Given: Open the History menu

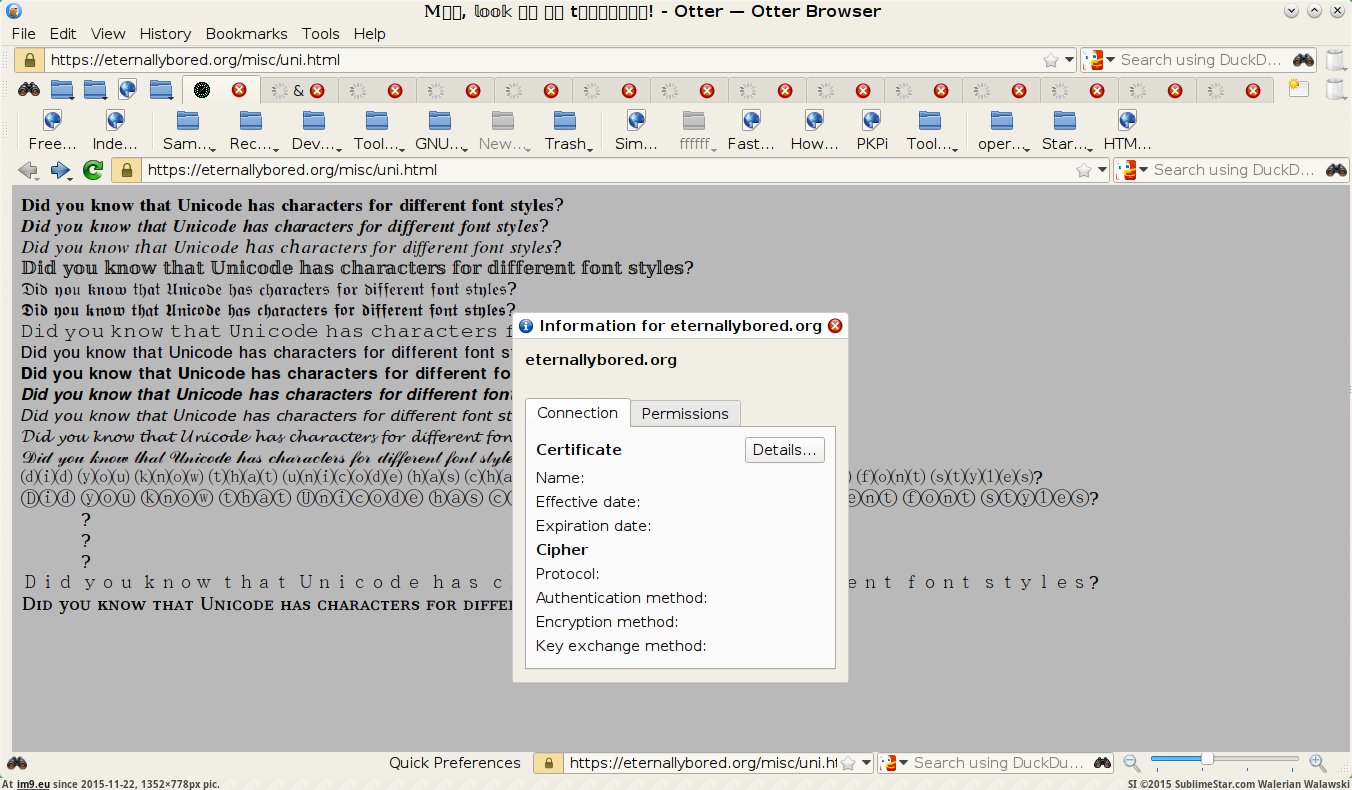Looking at the screenshot, I should point(165,33).
